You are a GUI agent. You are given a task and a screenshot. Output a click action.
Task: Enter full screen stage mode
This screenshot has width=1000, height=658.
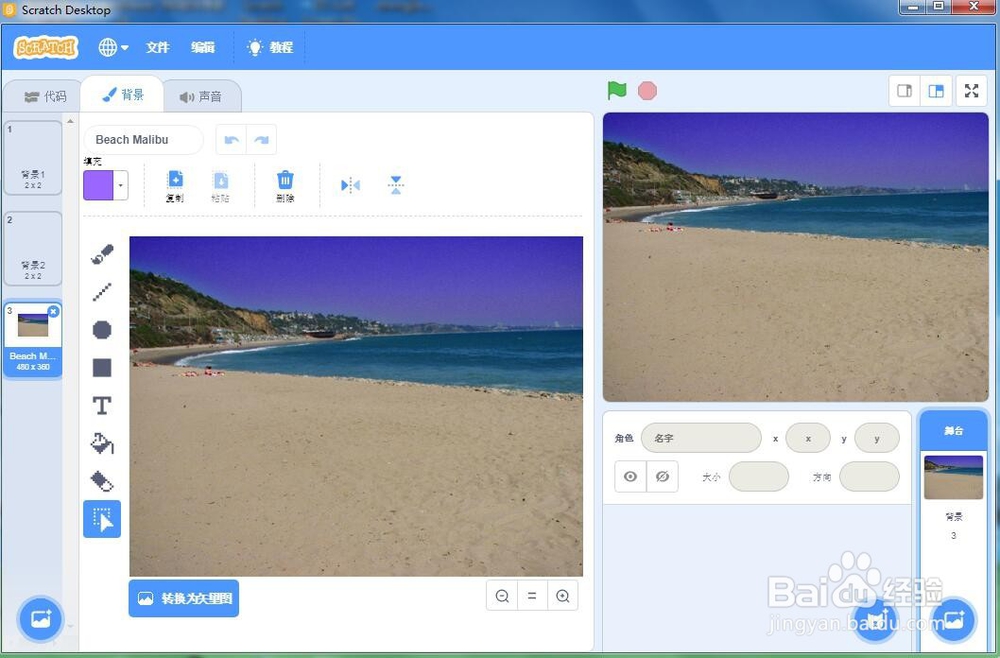971,91
